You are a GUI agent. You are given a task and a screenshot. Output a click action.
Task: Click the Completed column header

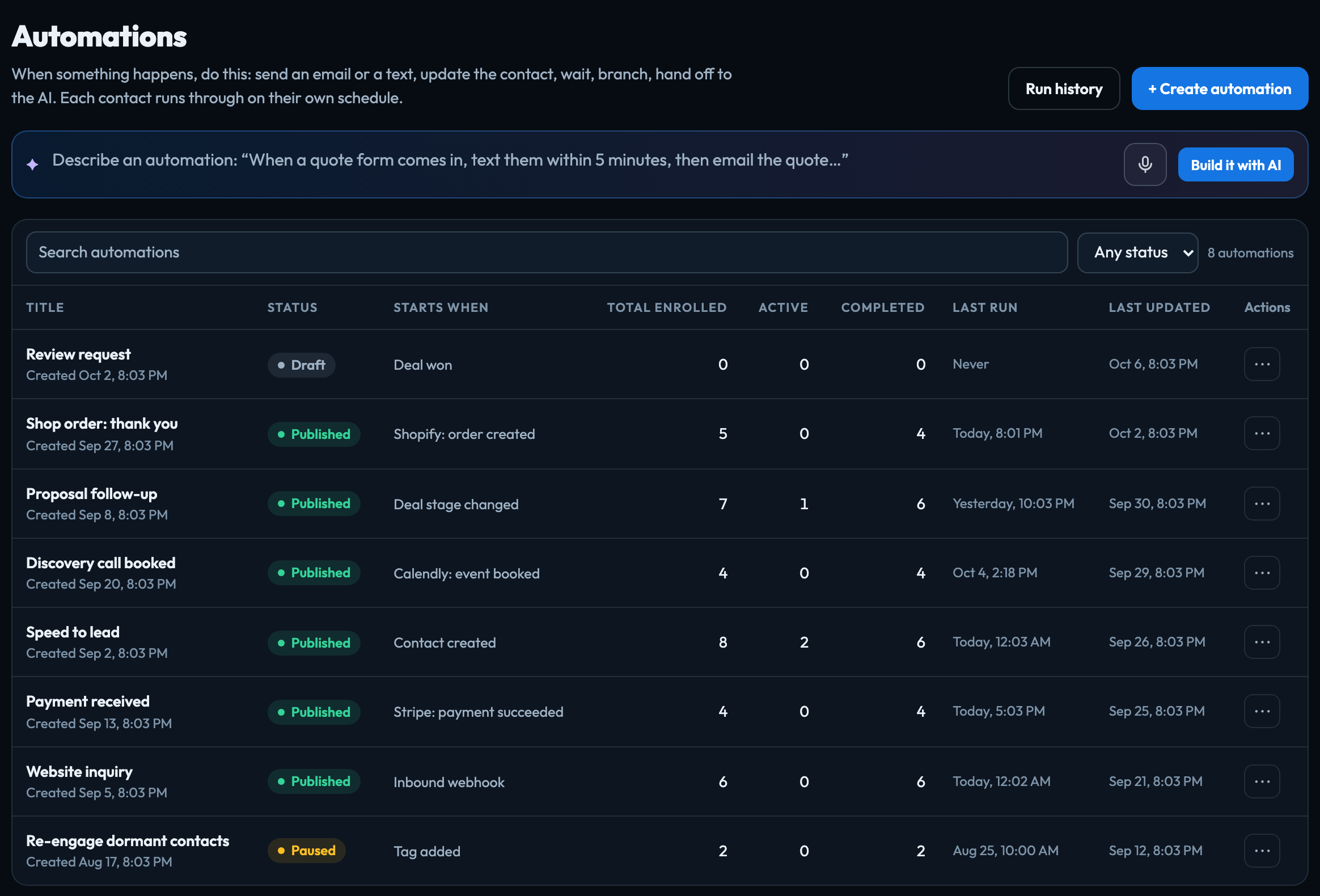coord(883,307)
